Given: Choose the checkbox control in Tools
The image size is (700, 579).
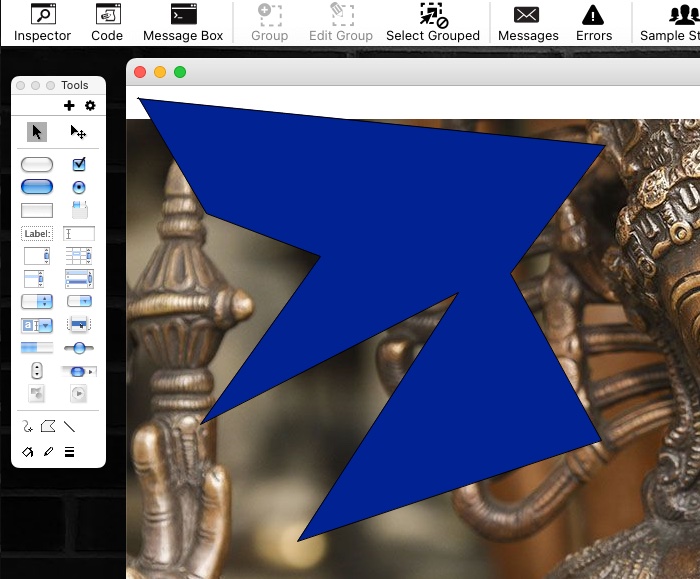Looking at the screenshot, I should pos(79,164).
